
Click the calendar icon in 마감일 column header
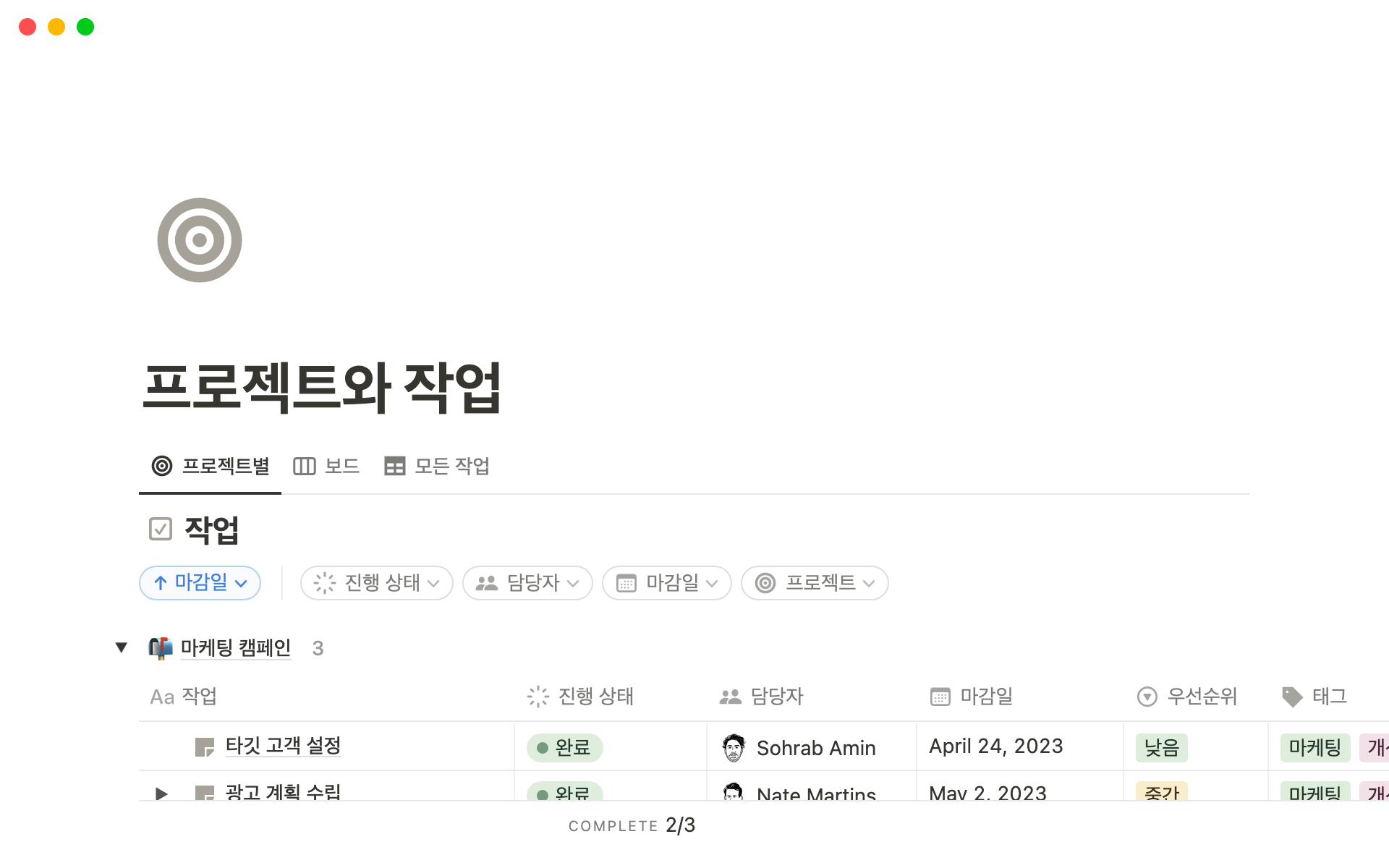point(940,697)
